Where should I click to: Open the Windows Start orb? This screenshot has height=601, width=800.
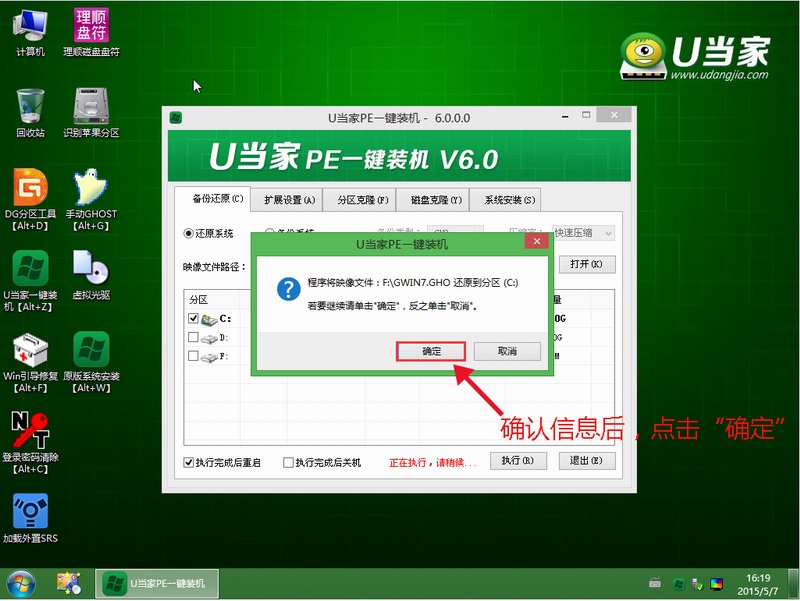[21, 584]
